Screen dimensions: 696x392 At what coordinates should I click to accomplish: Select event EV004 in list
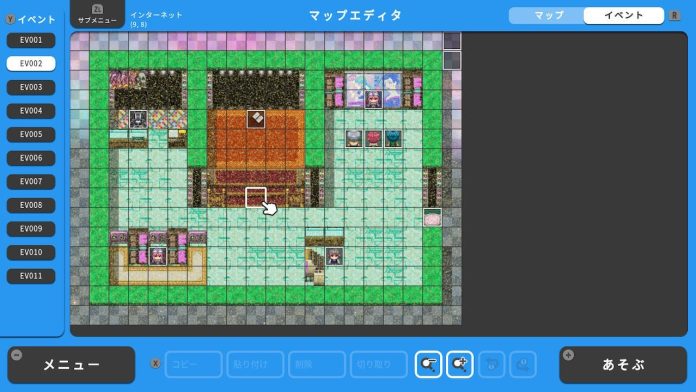31,111
